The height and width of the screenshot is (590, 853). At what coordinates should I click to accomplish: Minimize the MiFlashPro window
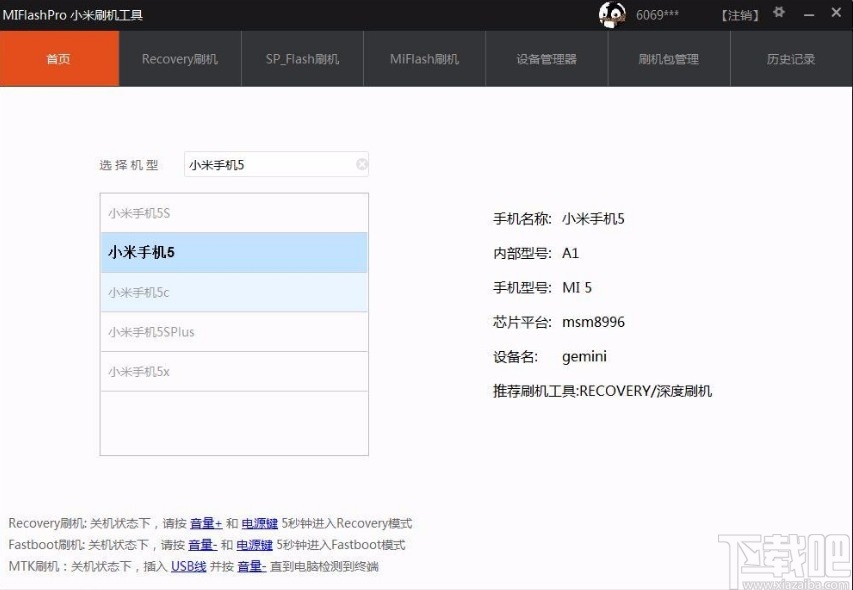[809, 14]
